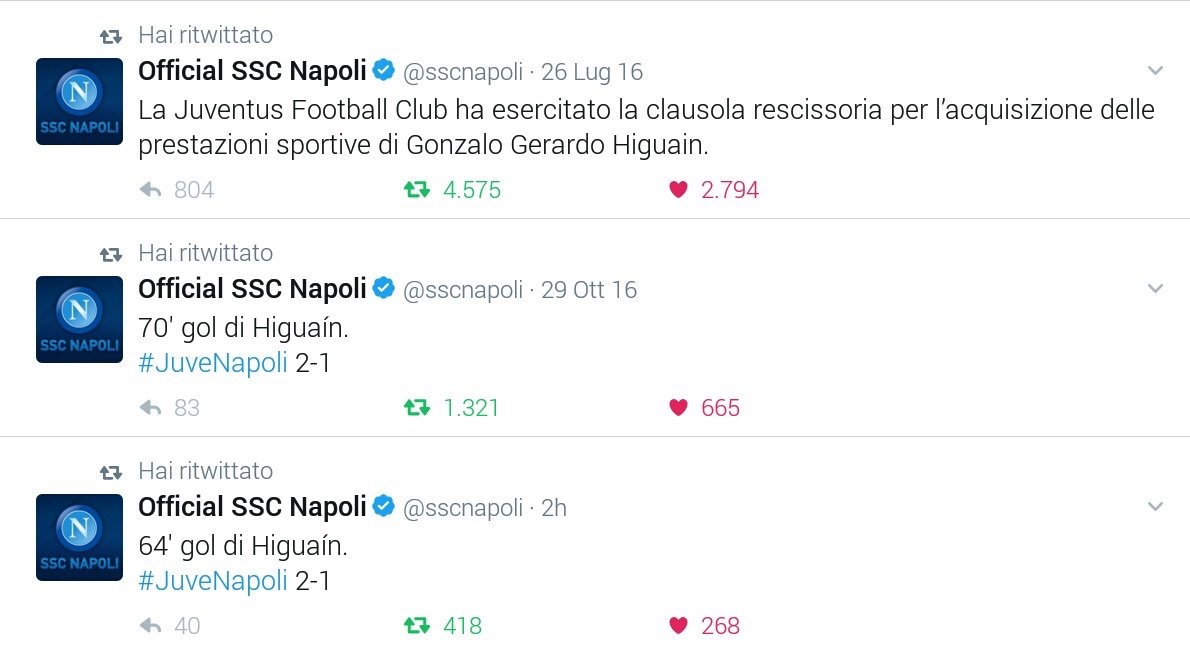
Task: Reply to the Higuain clausola rescissoria tweet
Action: [151, 190]
